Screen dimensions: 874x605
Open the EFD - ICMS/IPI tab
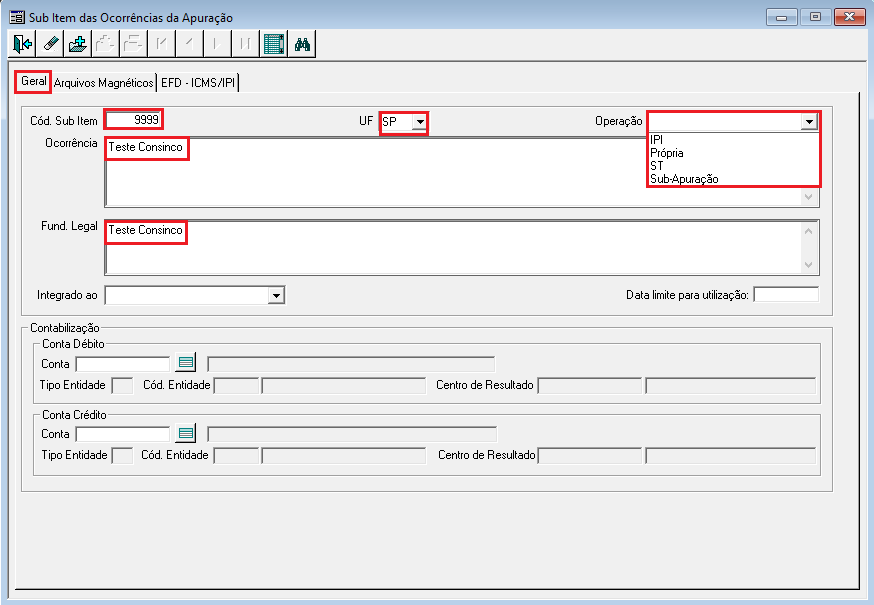(x=198, y=83)
